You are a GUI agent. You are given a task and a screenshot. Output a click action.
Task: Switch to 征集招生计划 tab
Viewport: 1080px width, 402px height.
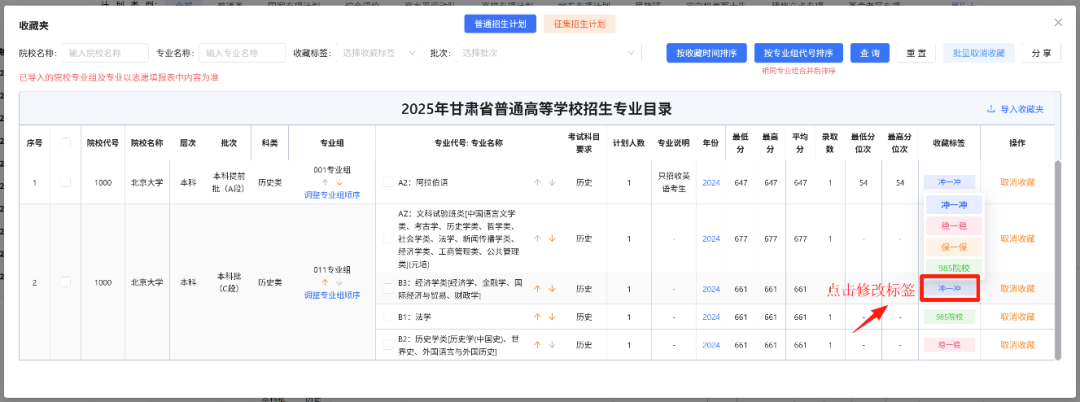[579, 23]
